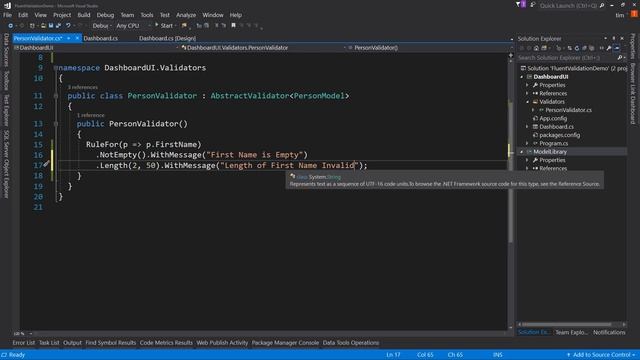Click the Open File toolbar icon
Image resolution: width=640 pixels, height=360 pixels.
[43, 26]
